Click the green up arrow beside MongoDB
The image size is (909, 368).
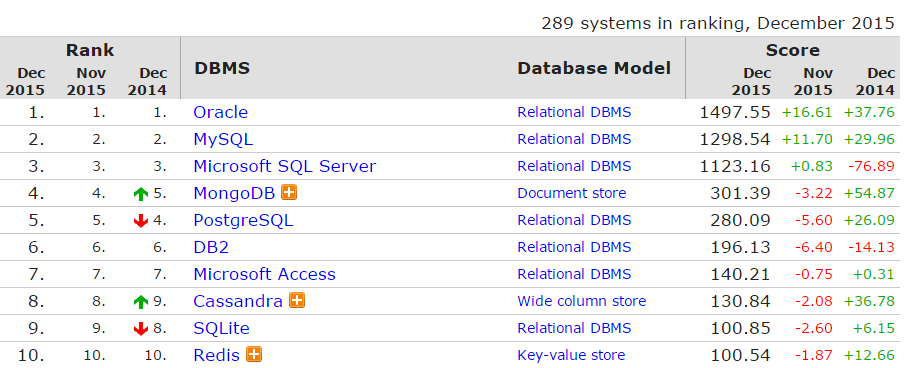141,194
